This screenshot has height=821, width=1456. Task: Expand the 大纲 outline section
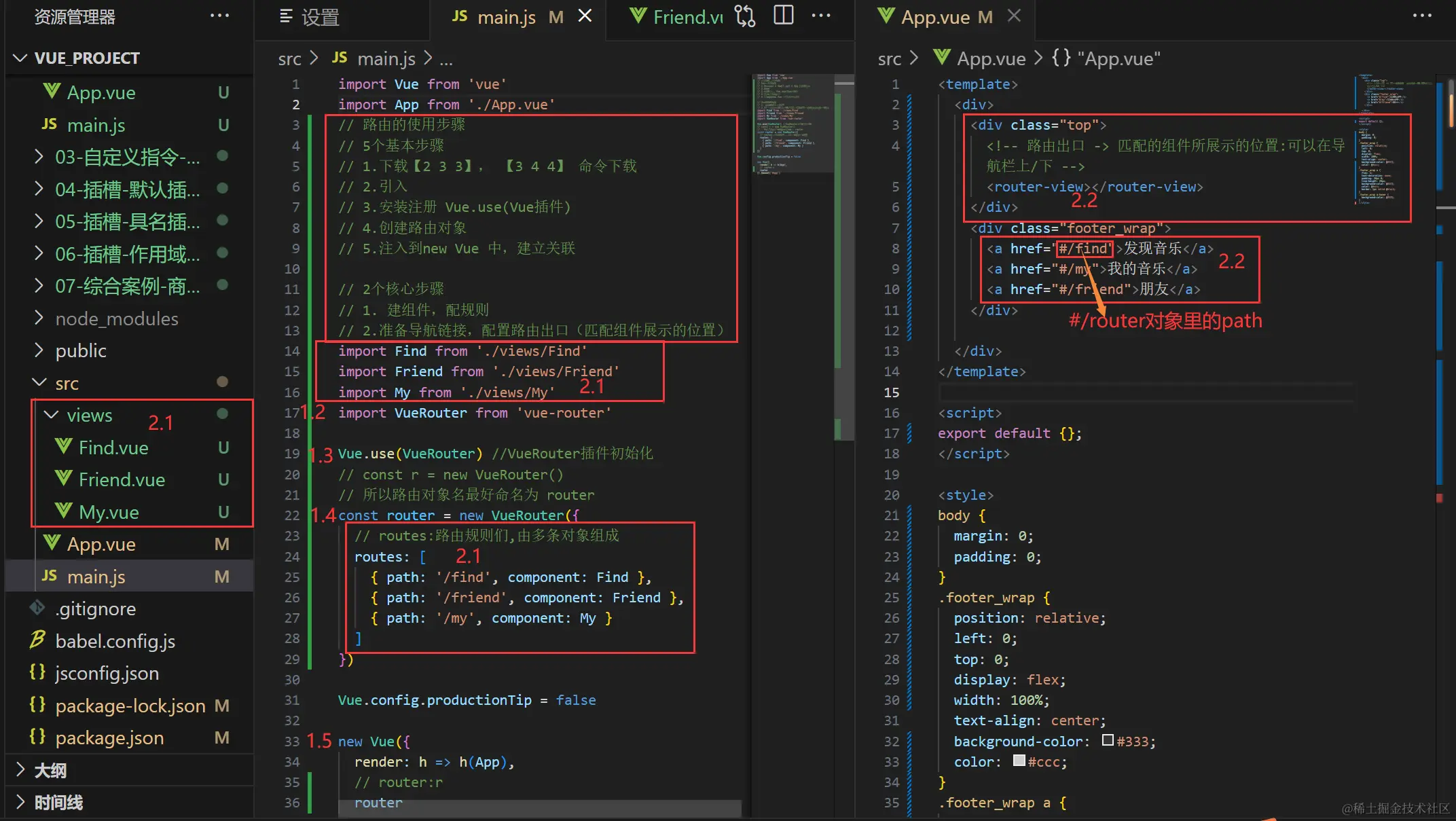20,770
